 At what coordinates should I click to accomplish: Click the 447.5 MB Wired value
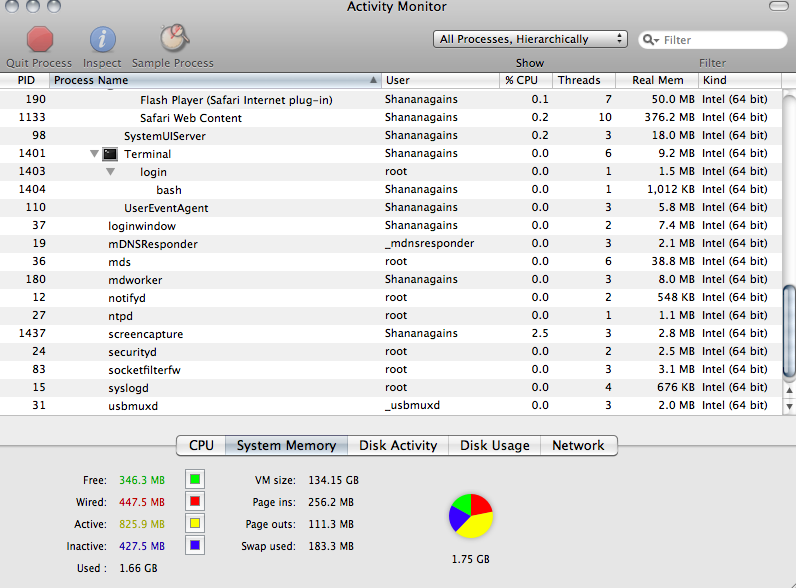(142, 502)
